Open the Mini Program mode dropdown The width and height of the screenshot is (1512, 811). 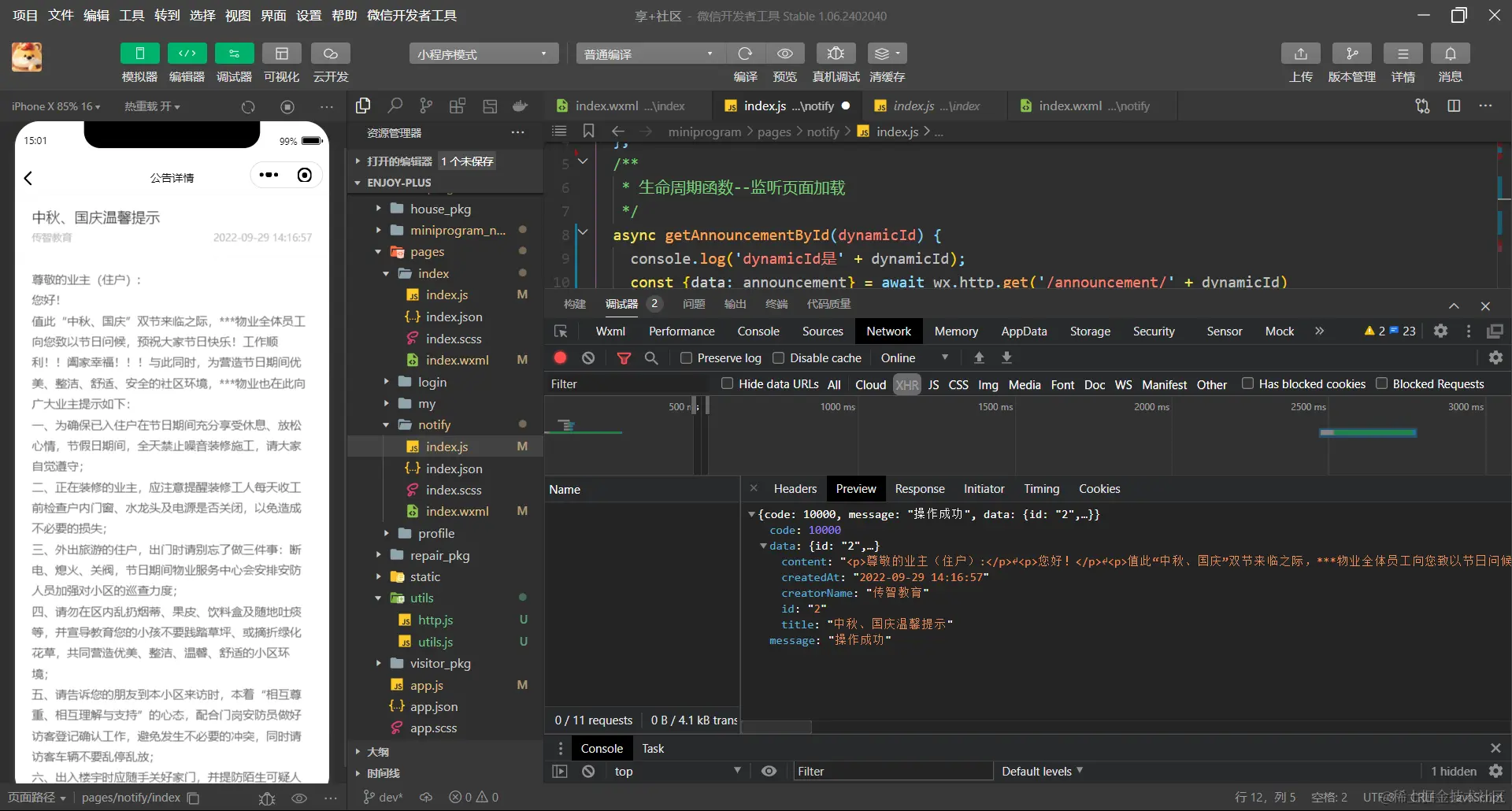tap(483, 54)
